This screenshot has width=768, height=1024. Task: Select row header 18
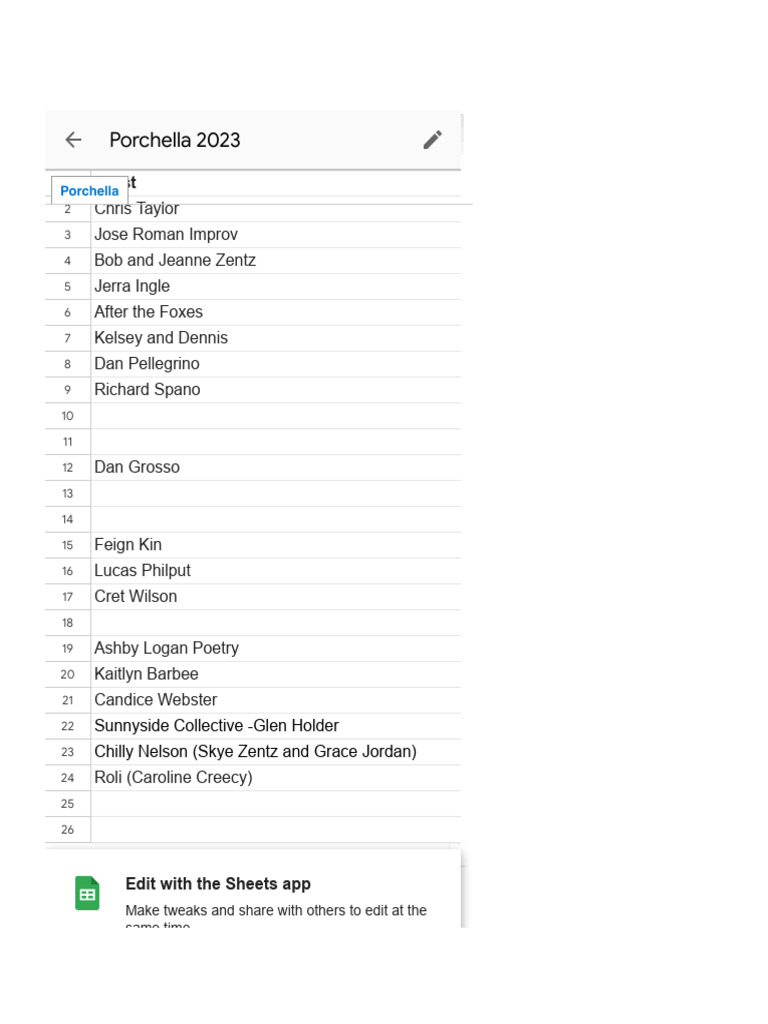(x=68, y=623)
